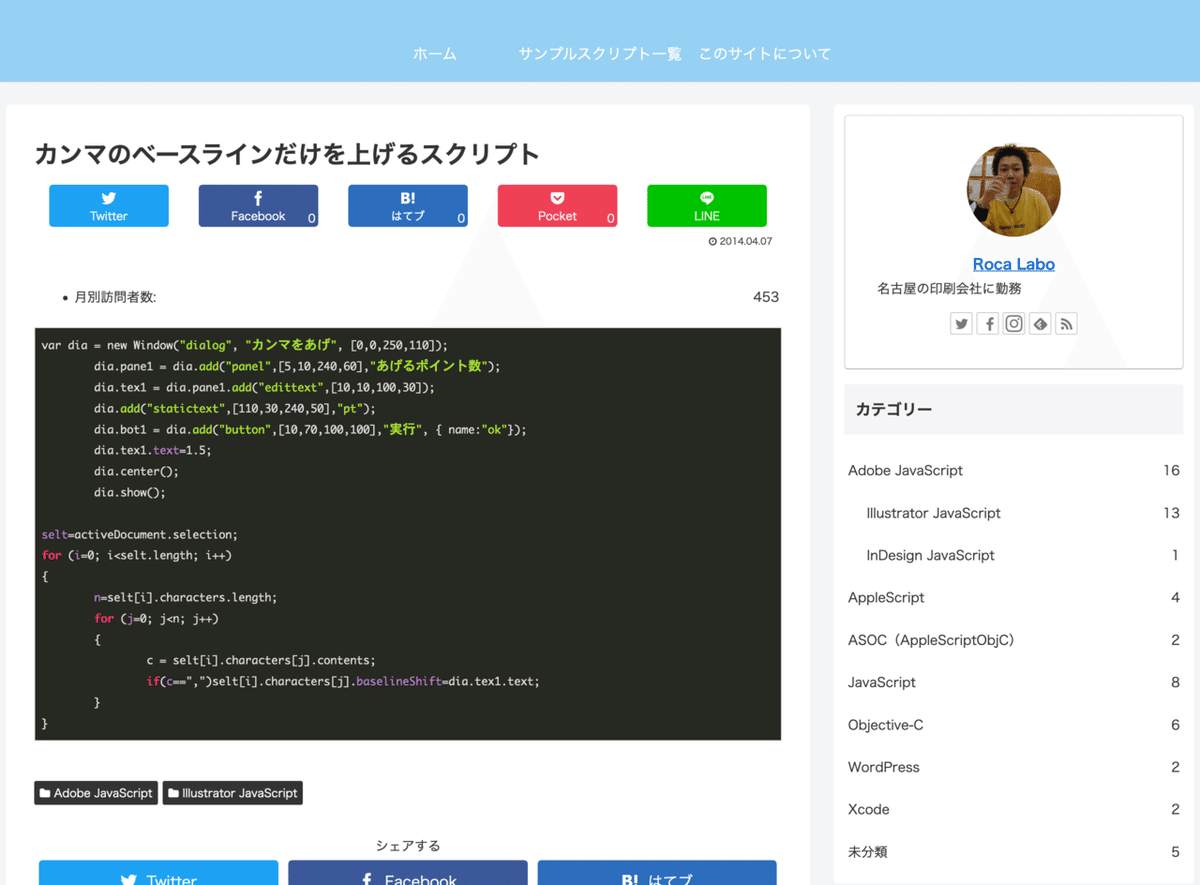The image size is (1200, 885).
Task: Click the author's circular profile photo
Action: [x=1013, y=190]
